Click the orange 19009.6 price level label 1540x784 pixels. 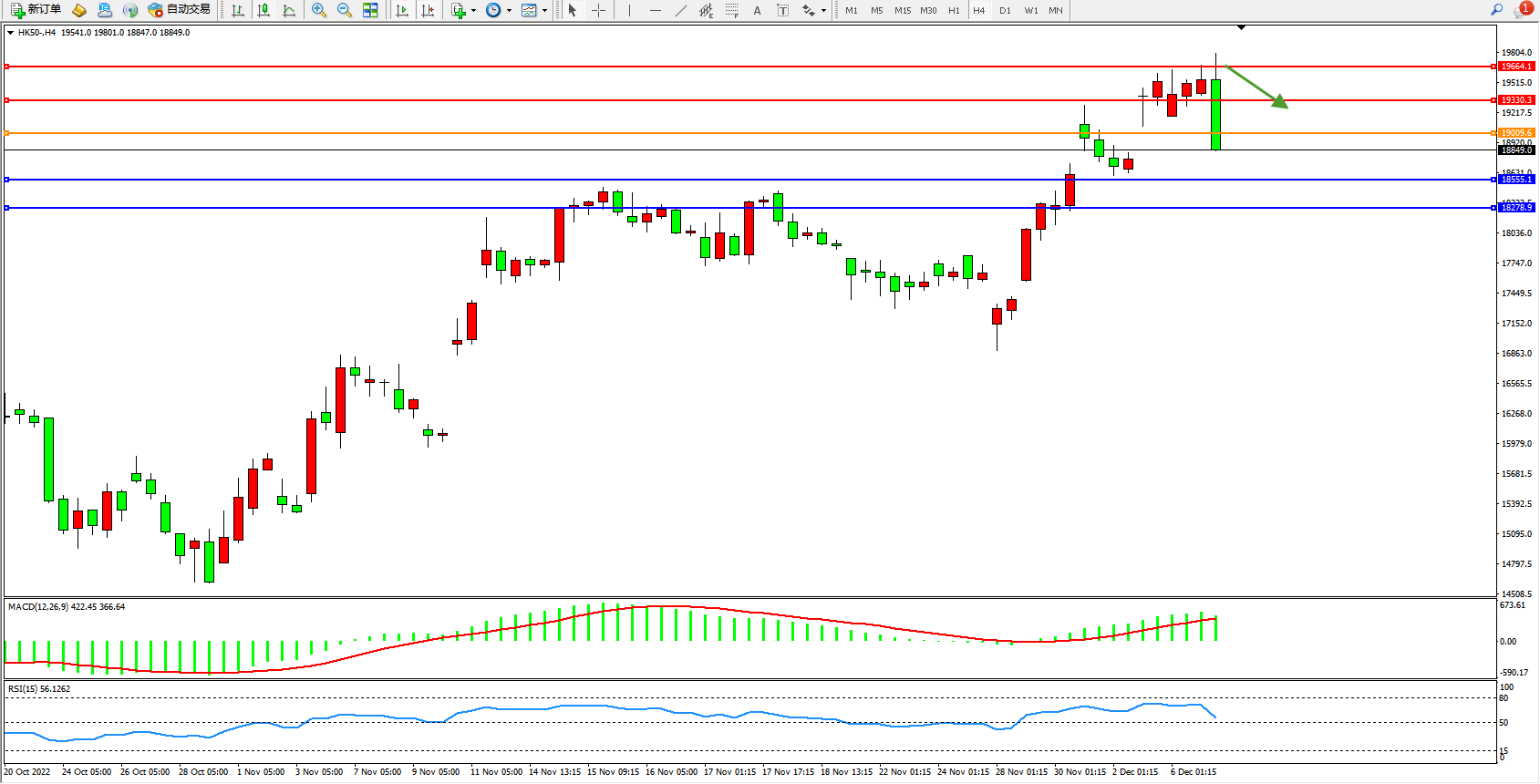(x=1516, y=133)
